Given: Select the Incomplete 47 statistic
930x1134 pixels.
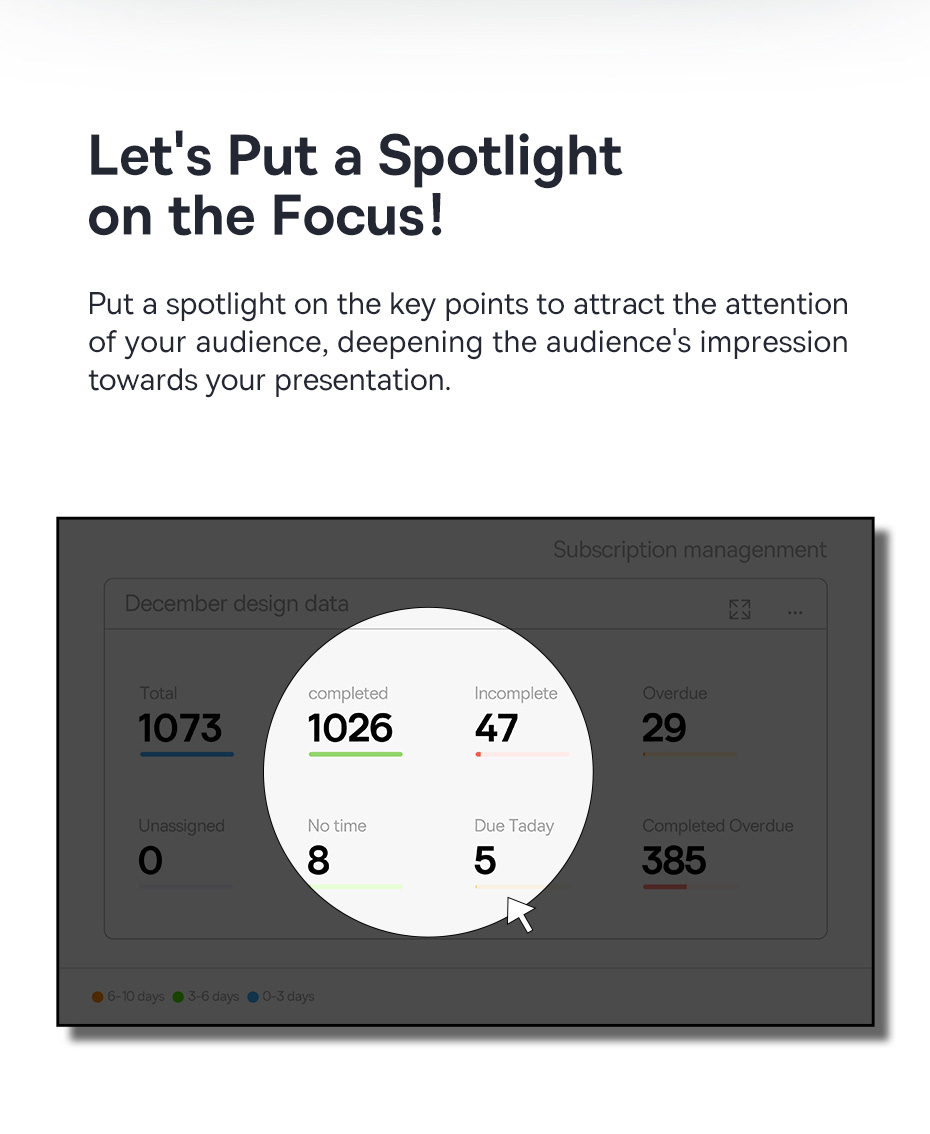Looking at the screenshot, I should (x=497, y=727).
